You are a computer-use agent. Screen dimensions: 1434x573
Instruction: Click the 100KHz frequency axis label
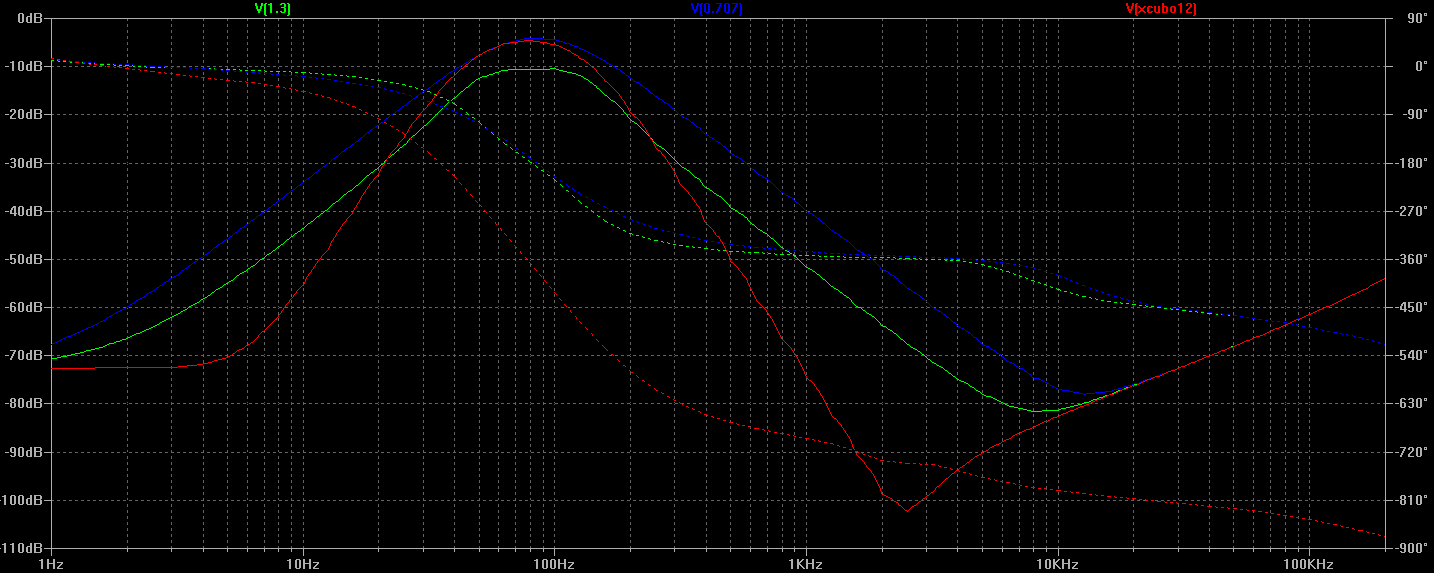click(1308, 565)
